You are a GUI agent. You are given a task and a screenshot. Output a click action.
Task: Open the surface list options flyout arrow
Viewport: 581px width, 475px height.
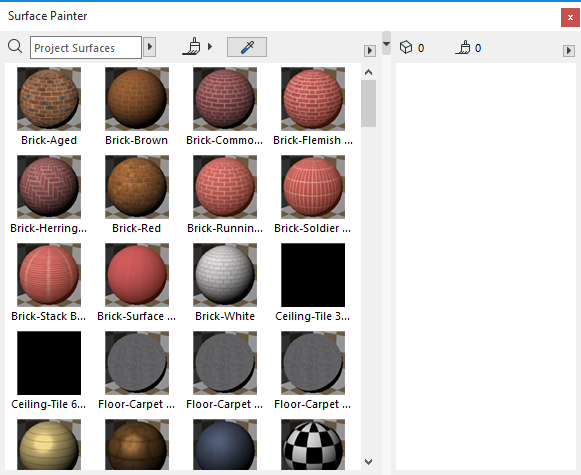point(369,50)
